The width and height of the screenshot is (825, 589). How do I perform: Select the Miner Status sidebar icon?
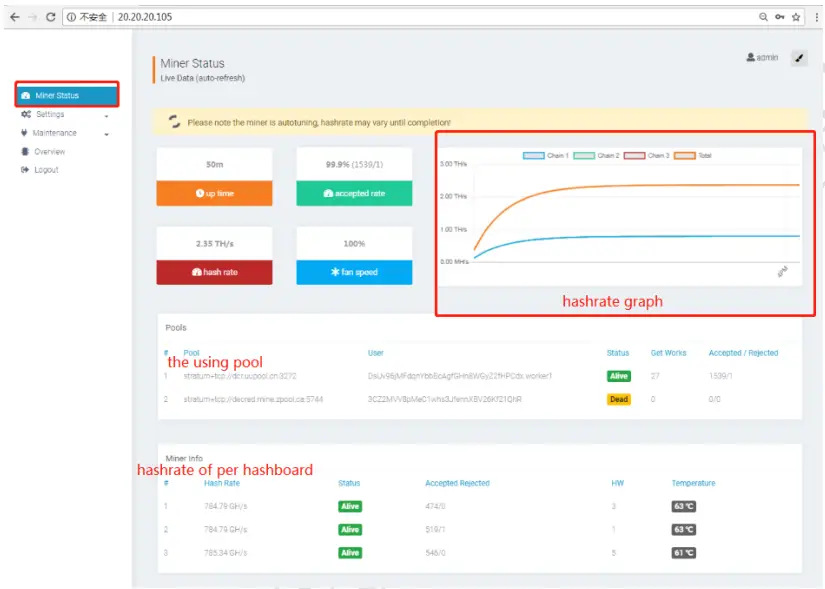28,95
